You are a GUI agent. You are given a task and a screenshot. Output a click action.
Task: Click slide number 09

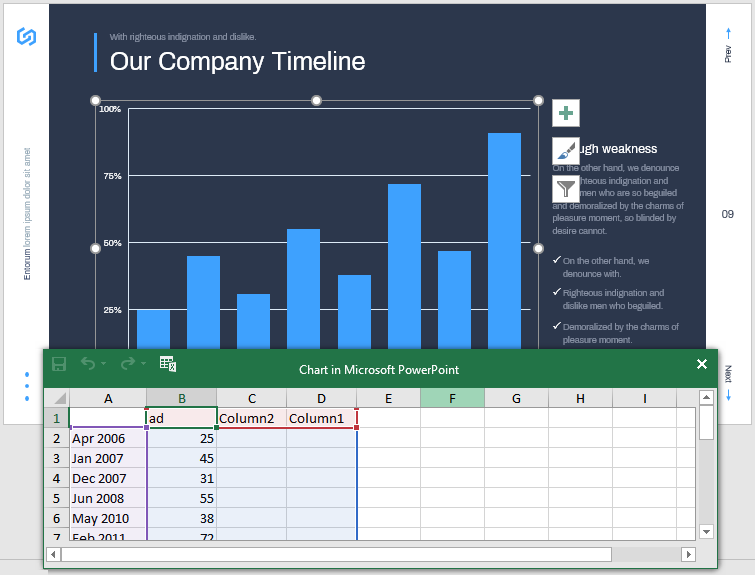728,214
